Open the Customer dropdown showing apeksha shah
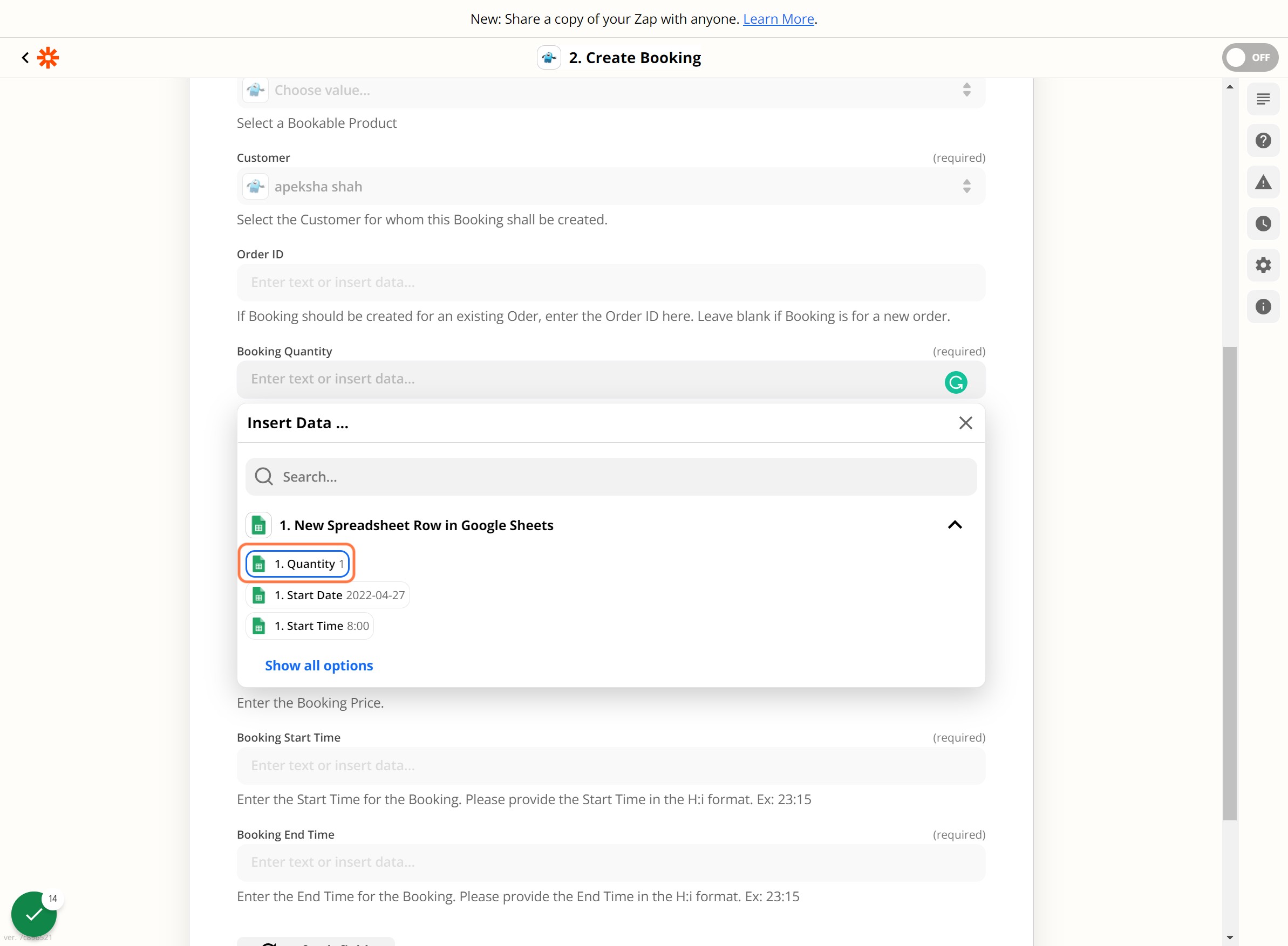 [611, 187]
